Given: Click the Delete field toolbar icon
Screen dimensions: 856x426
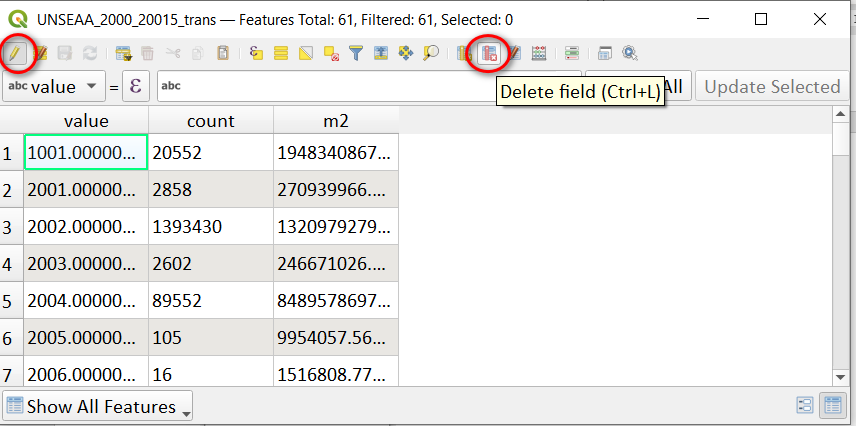Looking at the screenshot, I should [x=489, y=54].
